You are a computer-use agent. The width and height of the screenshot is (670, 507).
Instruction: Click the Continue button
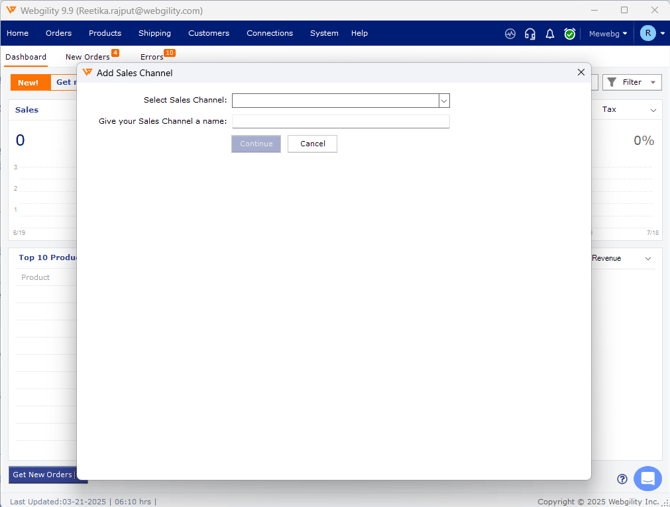point(256,144)
